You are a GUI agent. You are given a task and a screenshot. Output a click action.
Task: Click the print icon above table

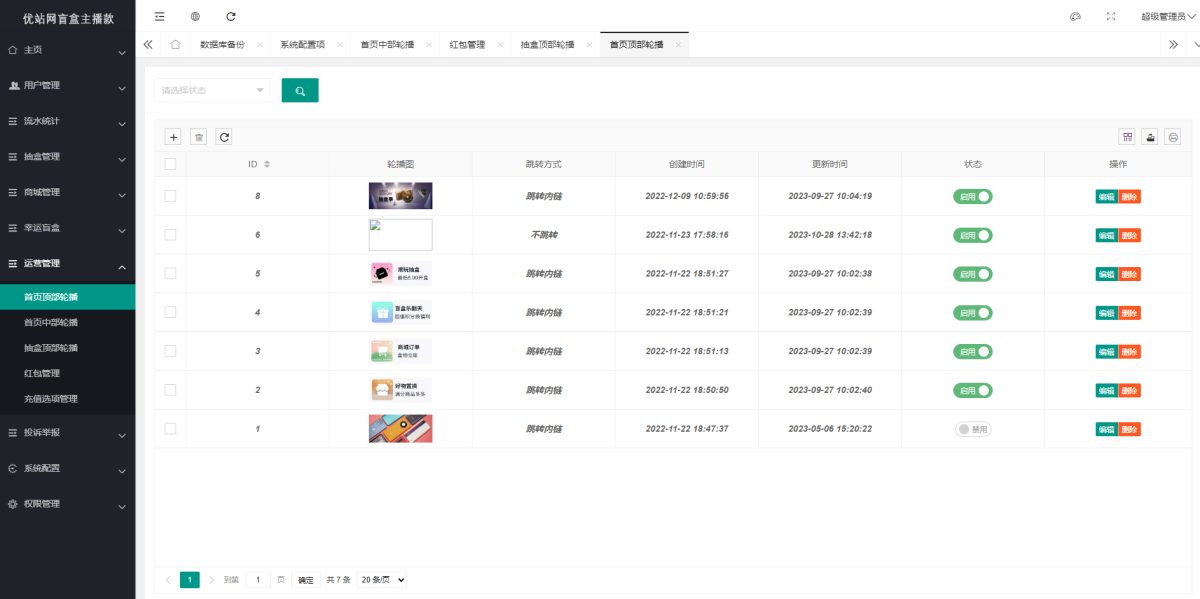click(1173, 137)
